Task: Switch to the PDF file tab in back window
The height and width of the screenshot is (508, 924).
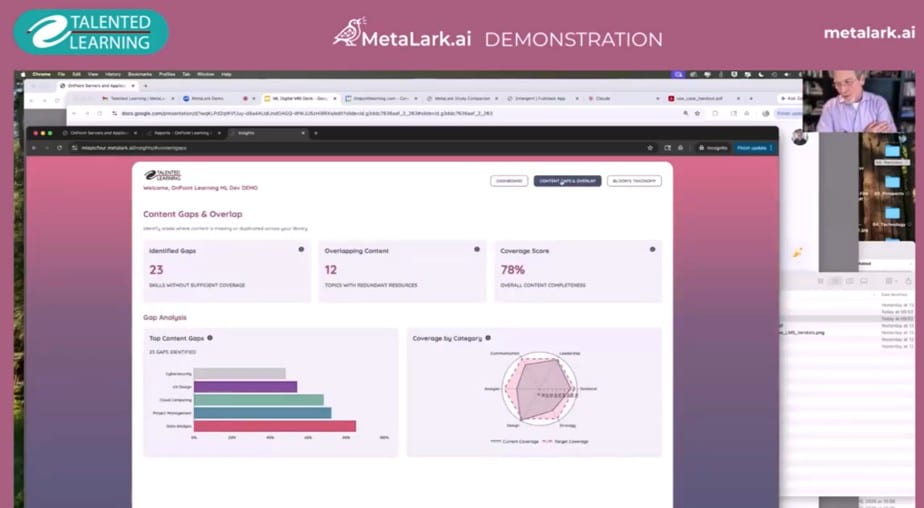Action: [702, 98]
